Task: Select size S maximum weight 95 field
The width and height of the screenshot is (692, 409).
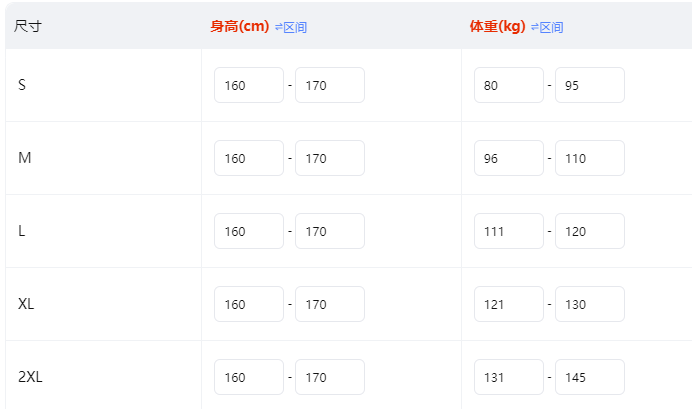Action: 589,85
